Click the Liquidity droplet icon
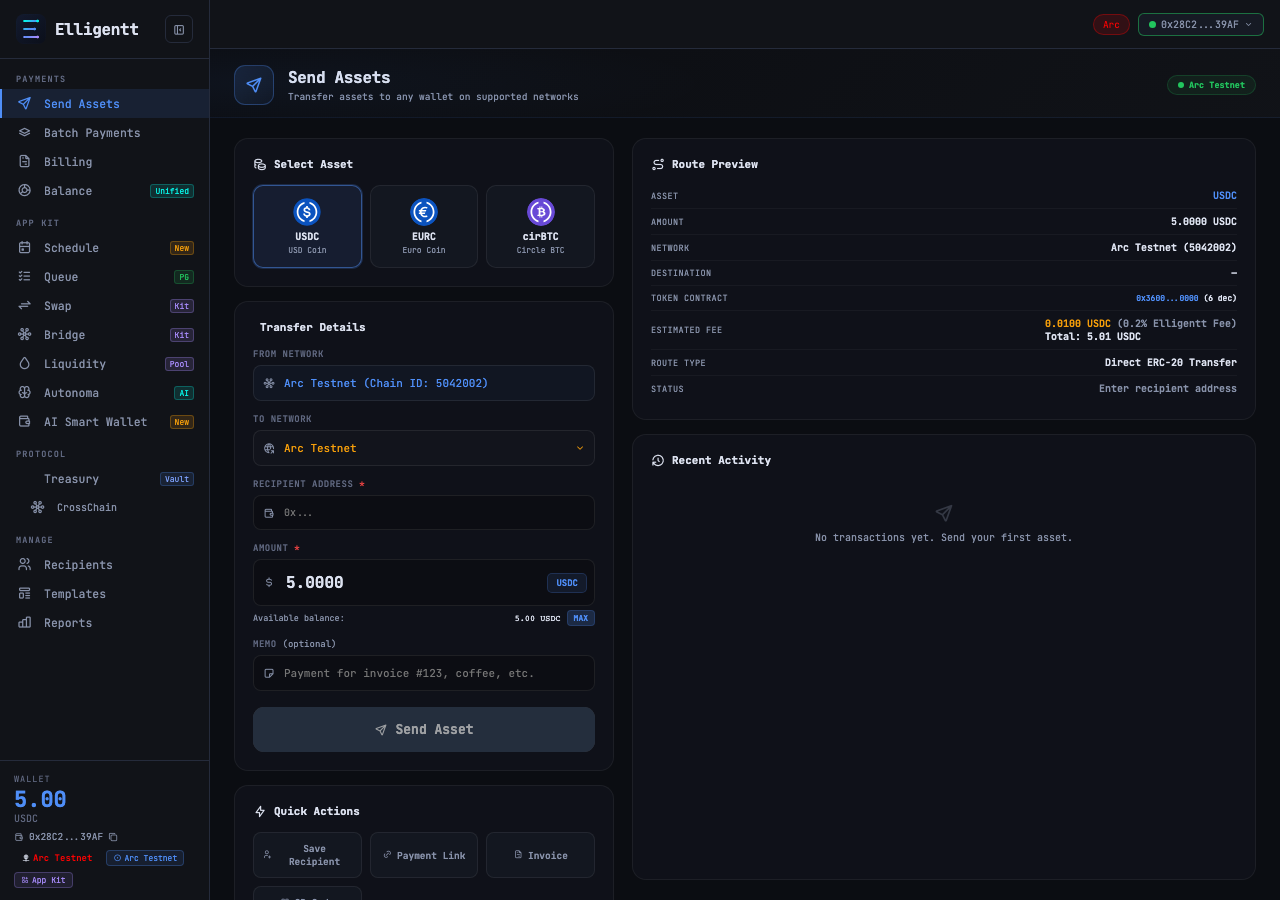The height and width of the screenshot is (900, 1280). [25, 363]
